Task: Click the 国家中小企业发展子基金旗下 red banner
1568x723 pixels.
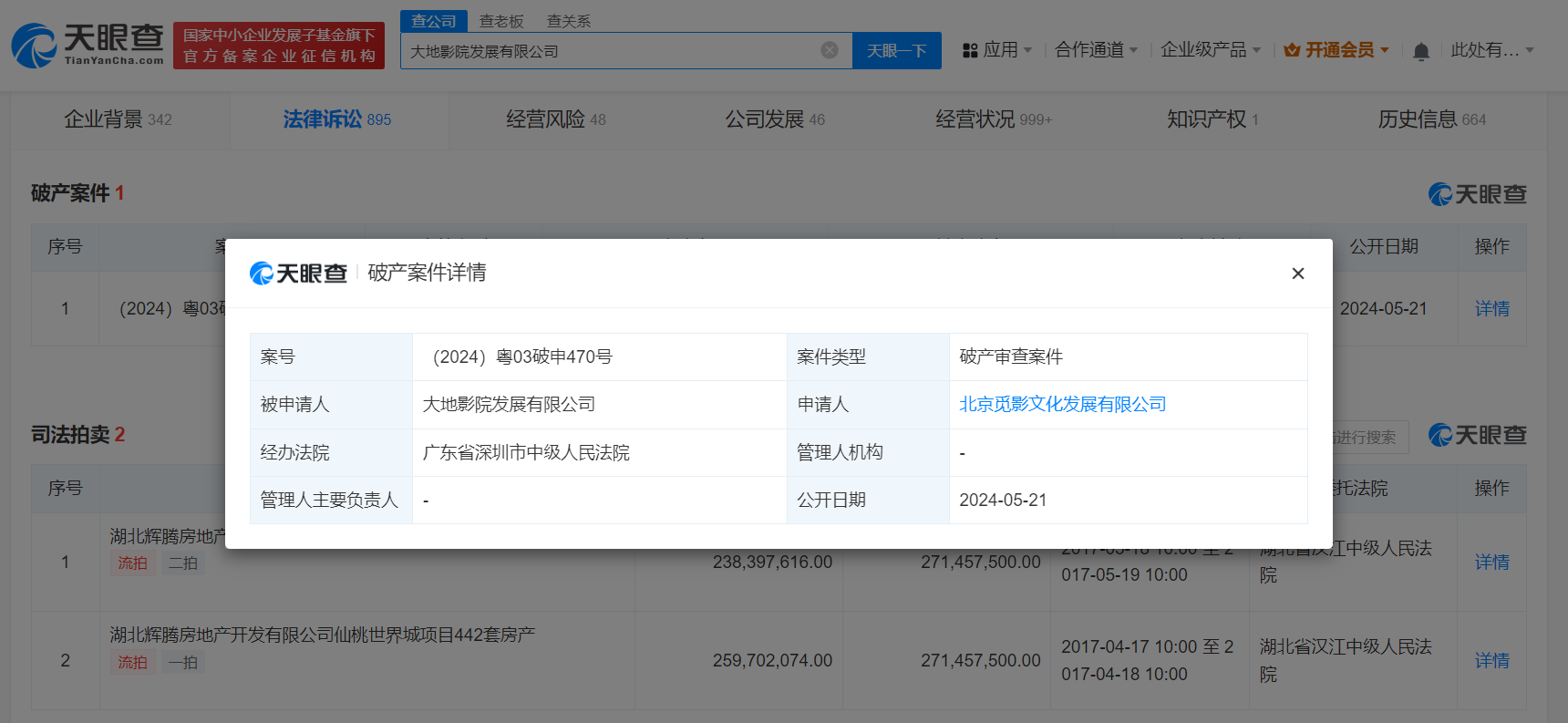Action: click(x=279, y=46)
